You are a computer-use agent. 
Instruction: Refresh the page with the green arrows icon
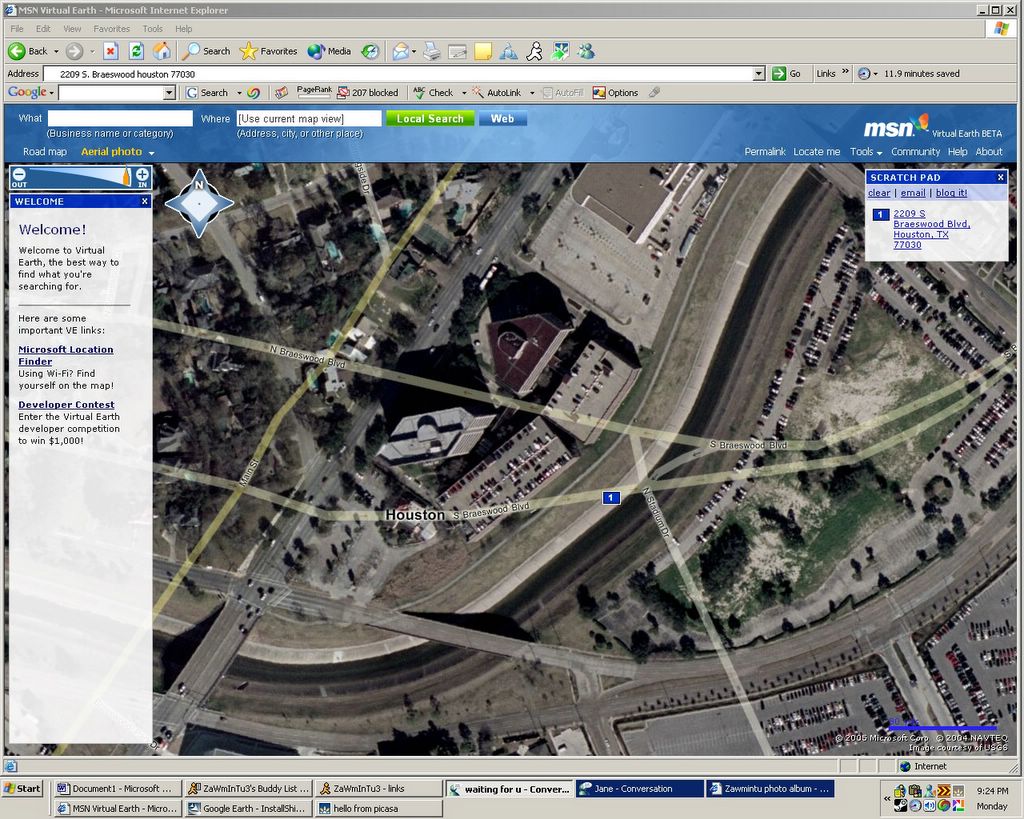[136, 51]
